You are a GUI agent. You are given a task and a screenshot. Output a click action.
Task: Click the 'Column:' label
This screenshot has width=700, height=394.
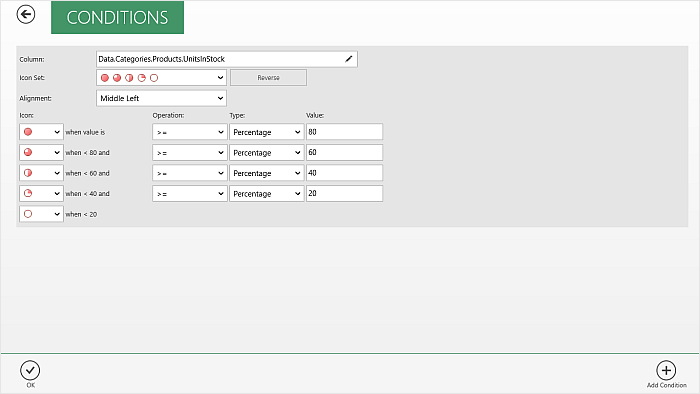[32, 59]
